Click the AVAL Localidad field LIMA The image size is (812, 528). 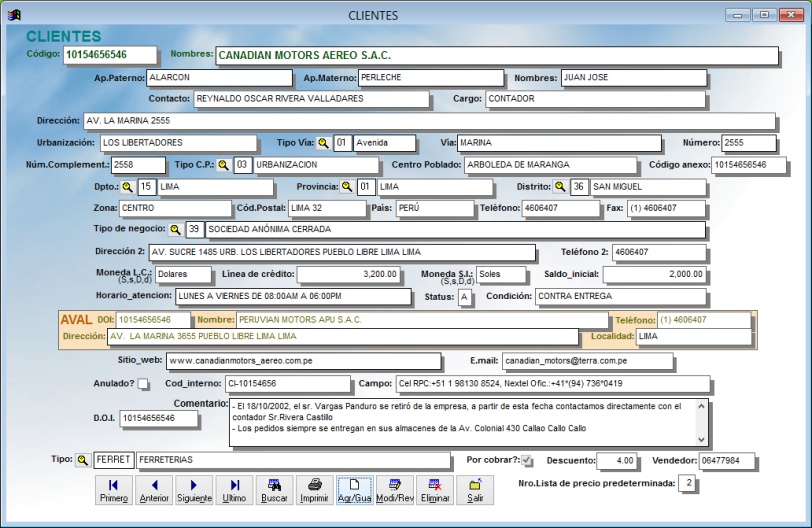pyautogui.click(x=693, y=336)
